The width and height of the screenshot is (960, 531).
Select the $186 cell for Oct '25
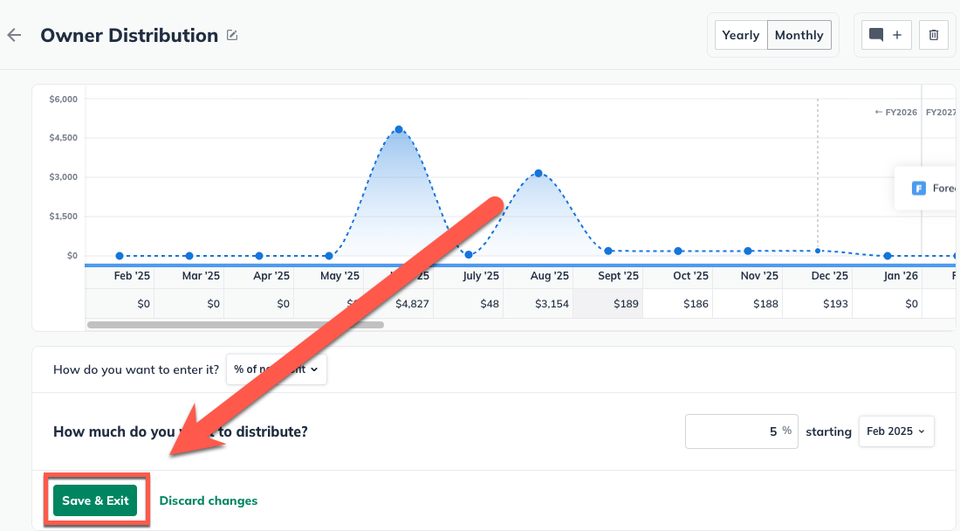(678, 303)
